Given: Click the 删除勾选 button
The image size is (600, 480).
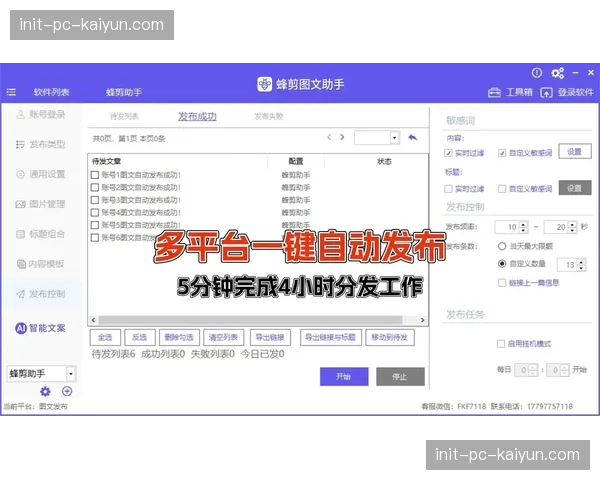Looking at the screenshot, I should coord(179,337).
